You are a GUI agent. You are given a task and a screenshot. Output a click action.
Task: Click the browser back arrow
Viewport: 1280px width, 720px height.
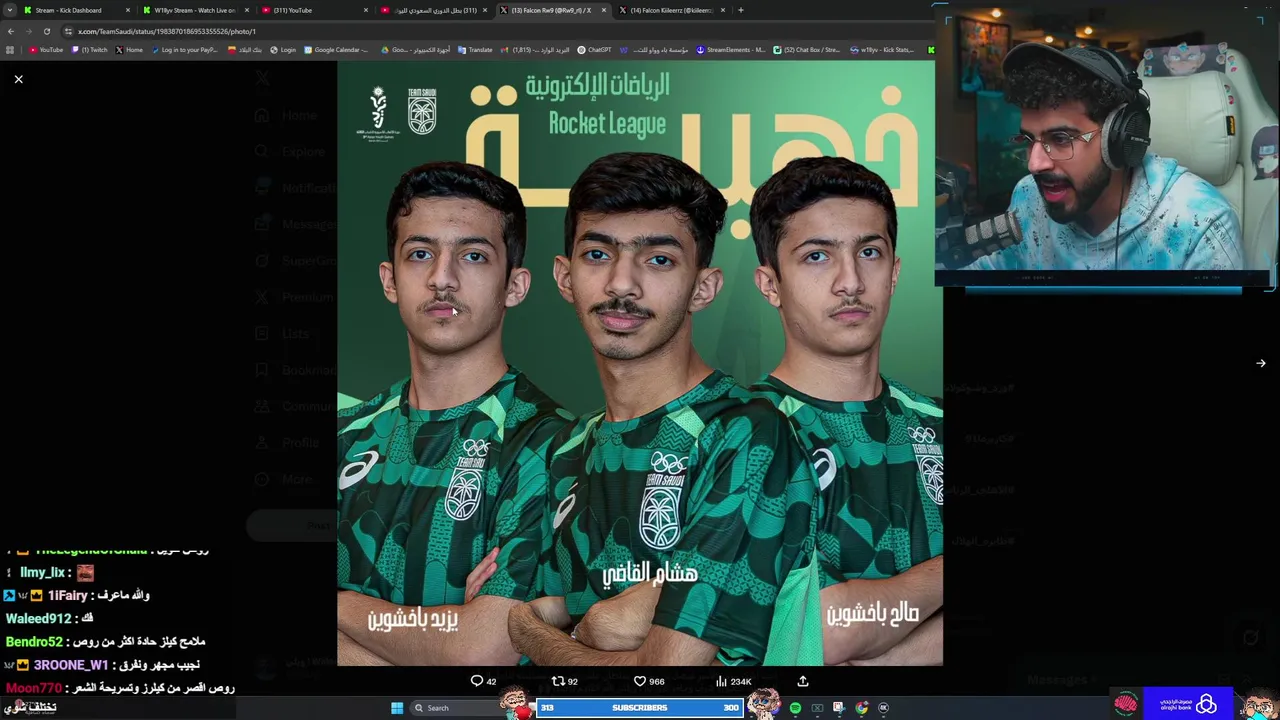pos(10,31)
